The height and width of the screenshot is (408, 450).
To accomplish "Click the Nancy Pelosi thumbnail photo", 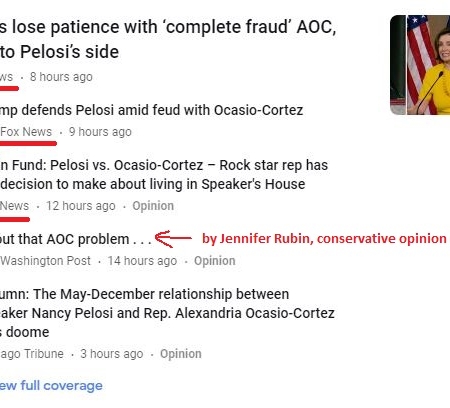I will click(420, 65).
